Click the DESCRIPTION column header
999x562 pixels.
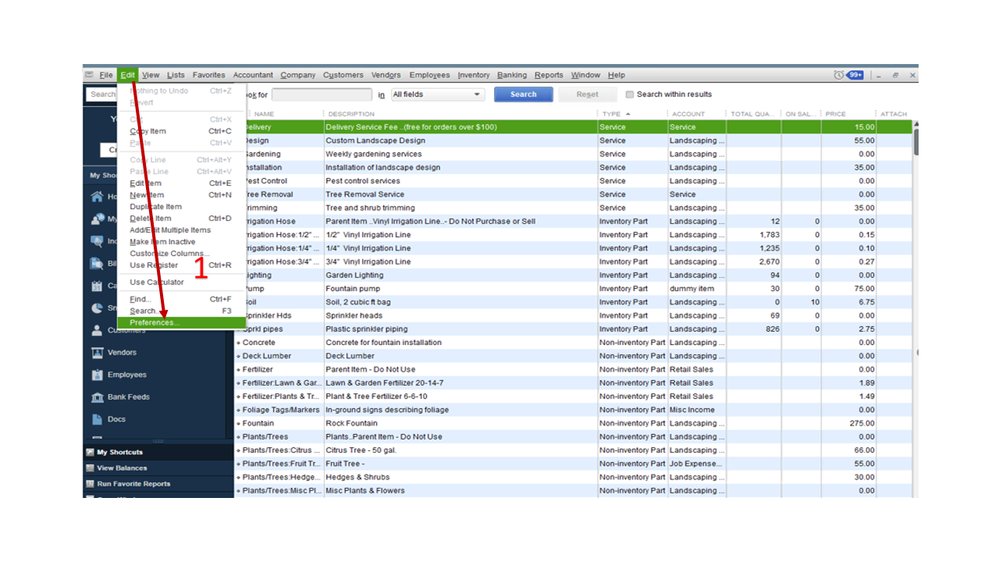pos(351,114)
